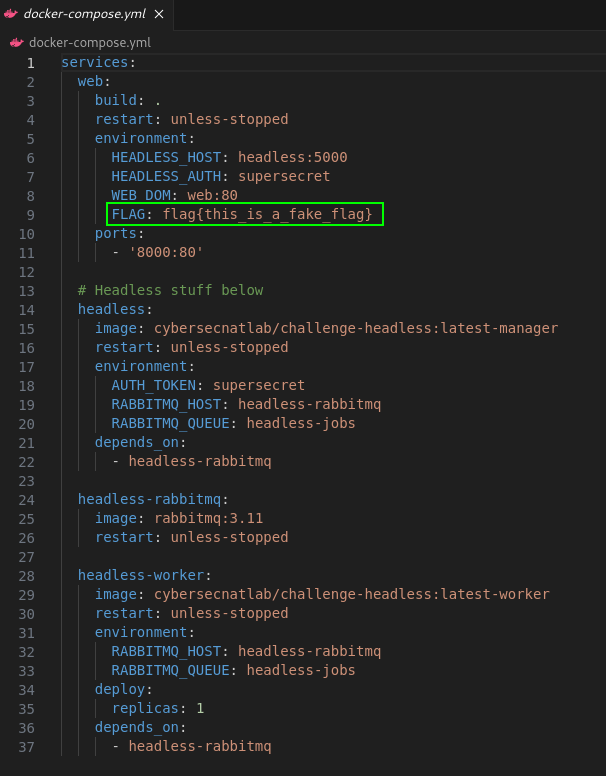This screenshot has width=606, height=776.
Task: Click the 'web' service key
Action: tap(90, 81)
